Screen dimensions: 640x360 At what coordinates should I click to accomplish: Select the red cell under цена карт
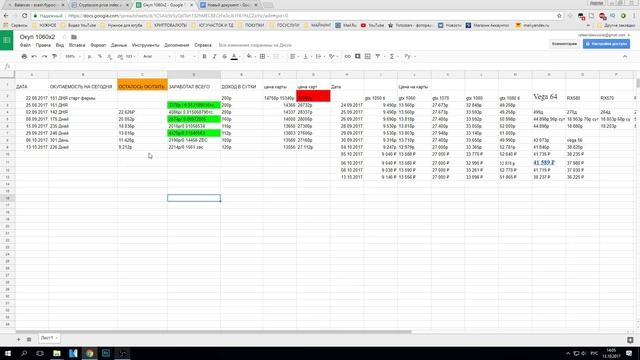point(313,96)
